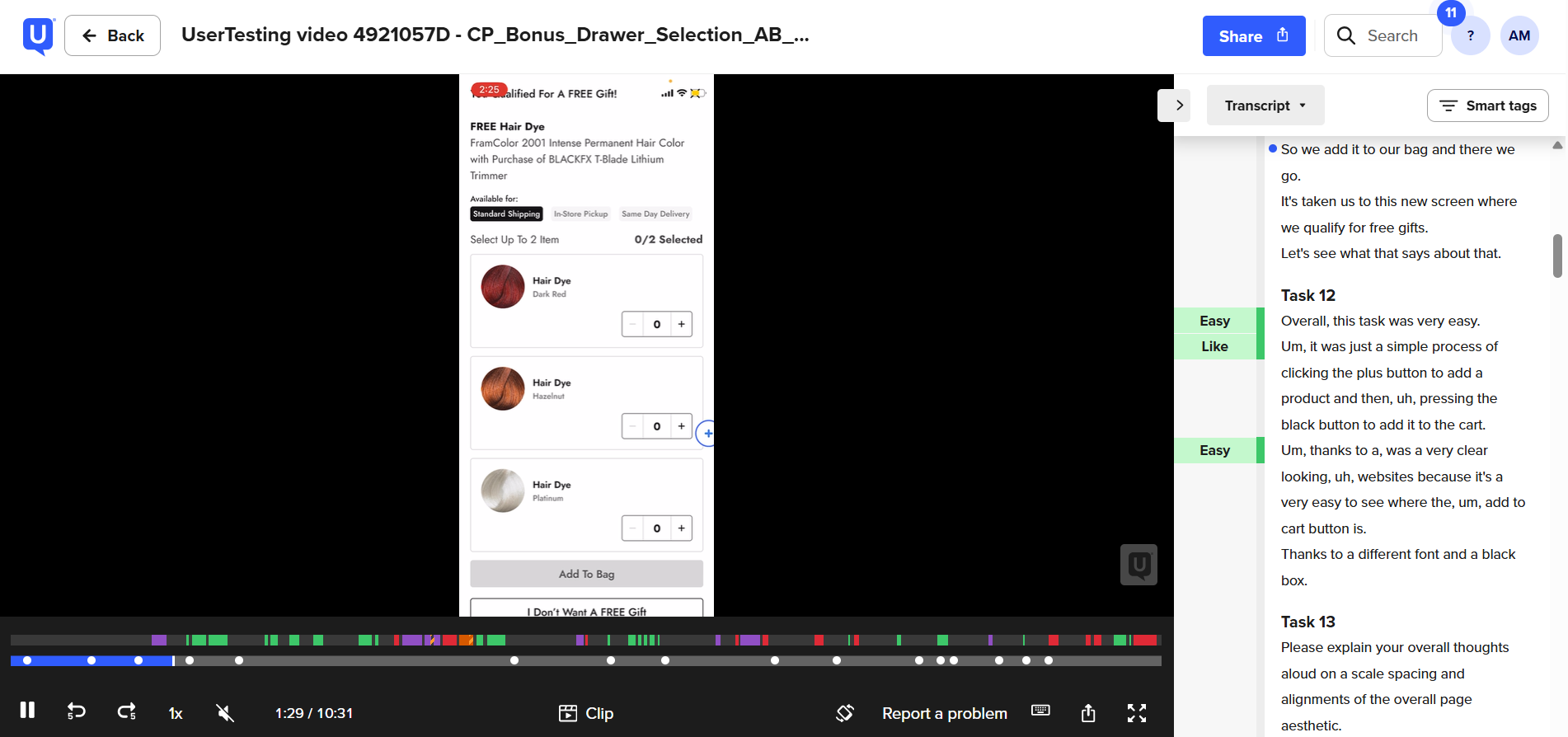Open Smart tags filter
The height and width of the screenshot is (737, 1568).
pos(1488,106)
